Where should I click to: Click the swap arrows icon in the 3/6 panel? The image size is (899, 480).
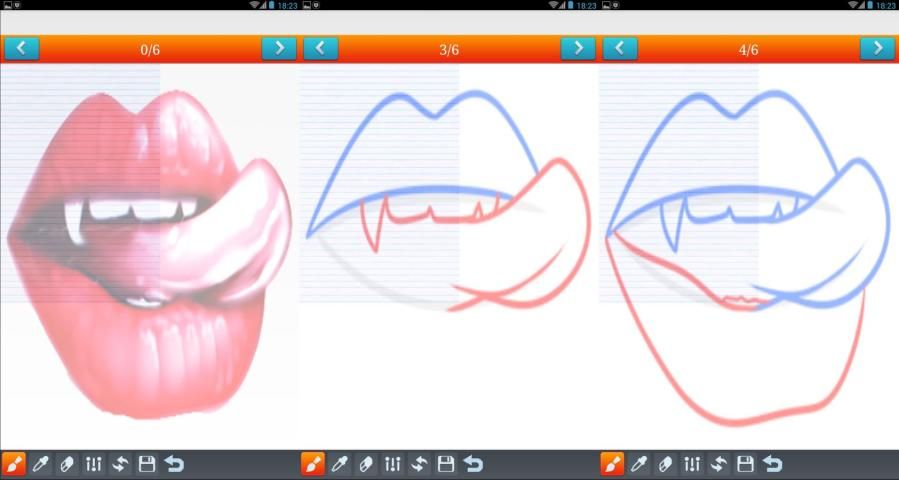pyautogui.click(x=419, y=464)
